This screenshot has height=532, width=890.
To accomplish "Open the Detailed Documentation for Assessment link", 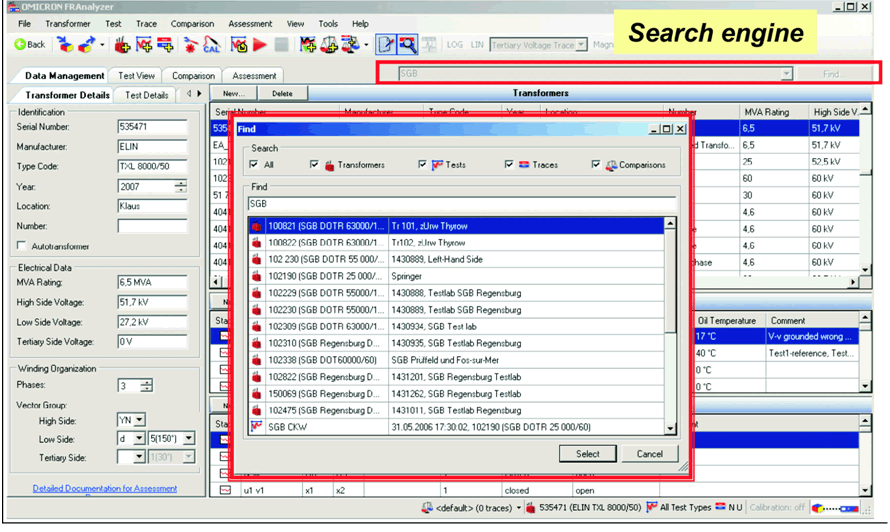I will click(x=104, y=488).
